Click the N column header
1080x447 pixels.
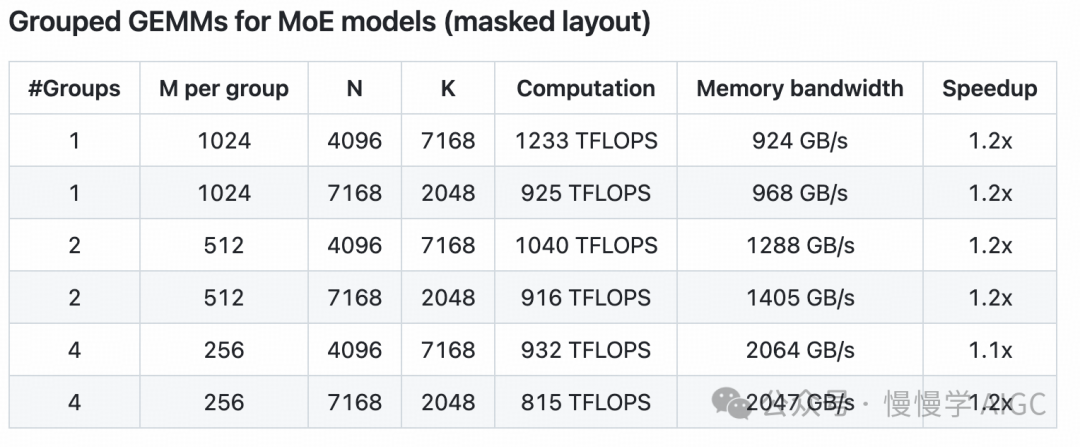tap(354, 88)
